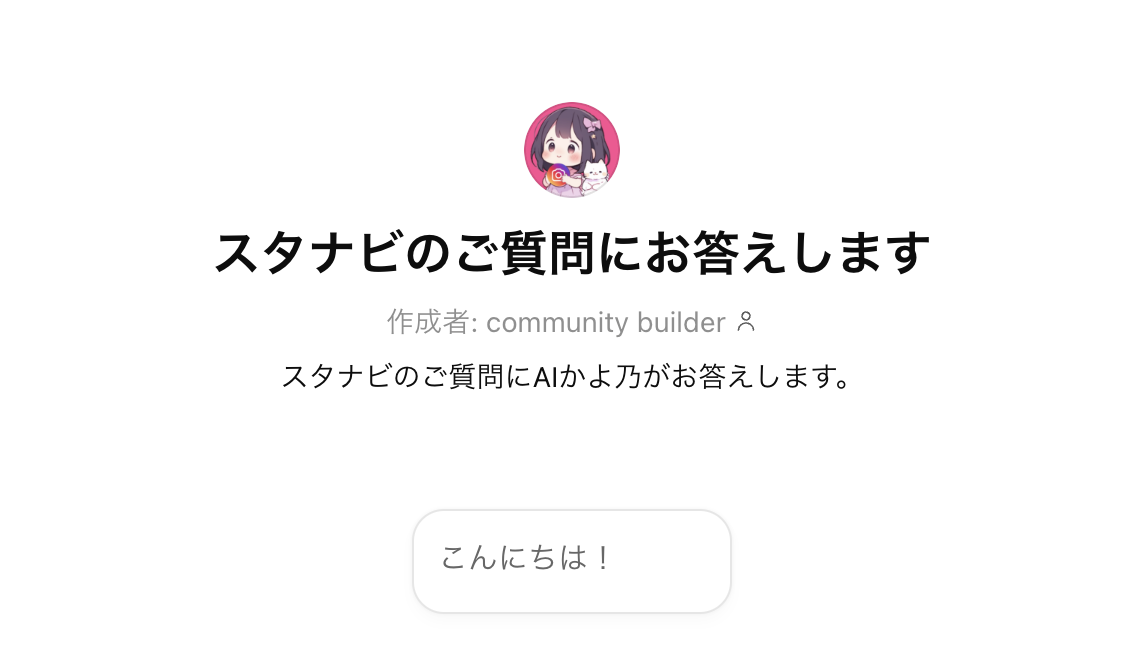The height and width of the screenshot is (668, 1132).
Task: Click the person icon beside community builder
Action: tap(746, 322)
